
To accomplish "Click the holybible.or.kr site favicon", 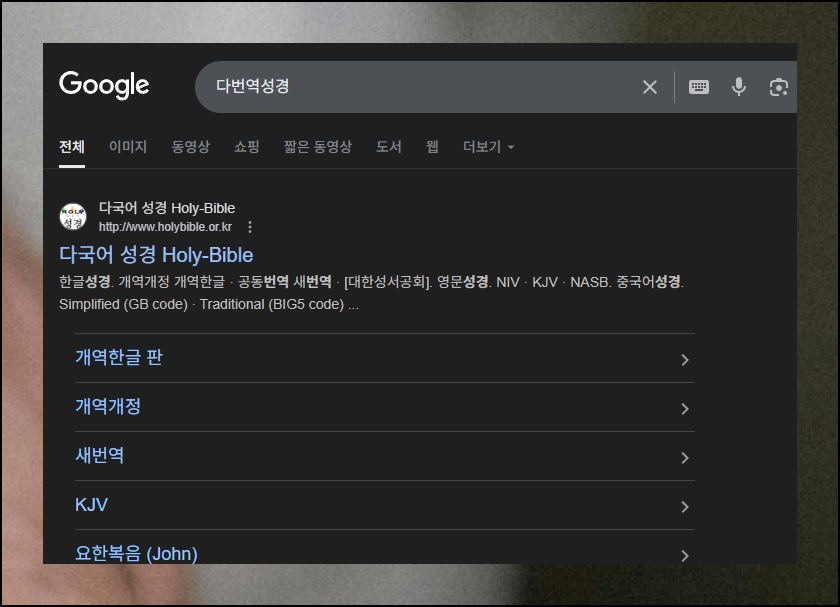I will (x=73, y=216).
